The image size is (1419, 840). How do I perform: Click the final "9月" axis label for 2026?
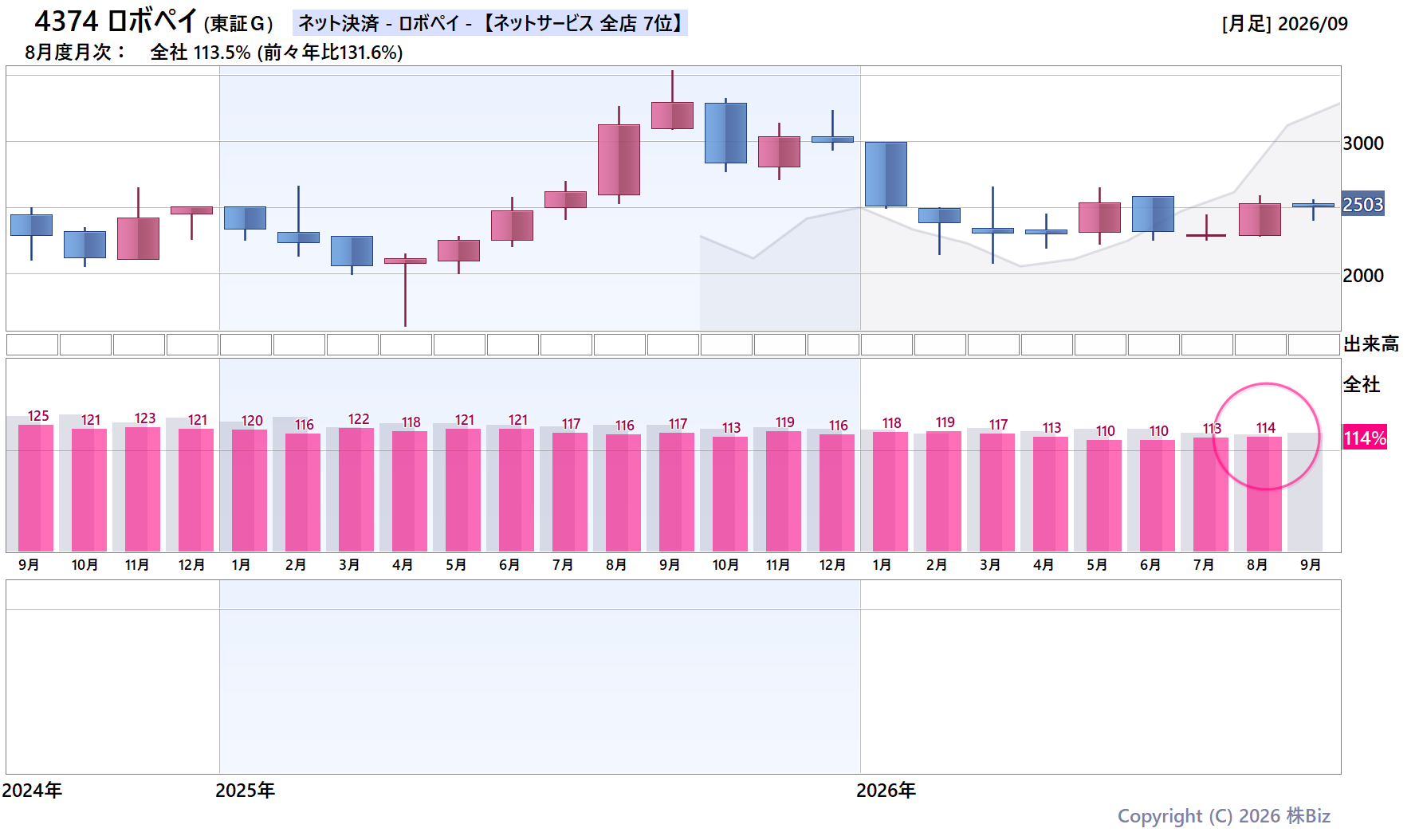coord(1311,565)
